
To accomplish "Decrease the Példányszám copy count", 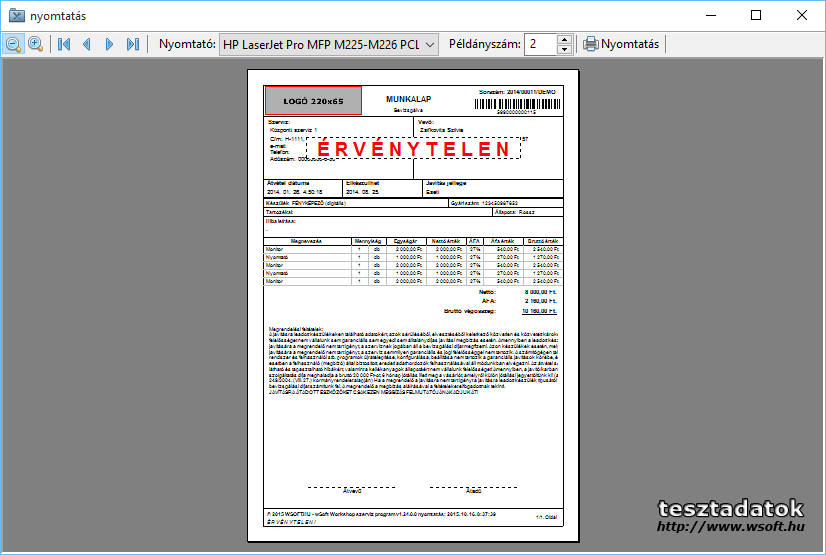I will (564, 49).
